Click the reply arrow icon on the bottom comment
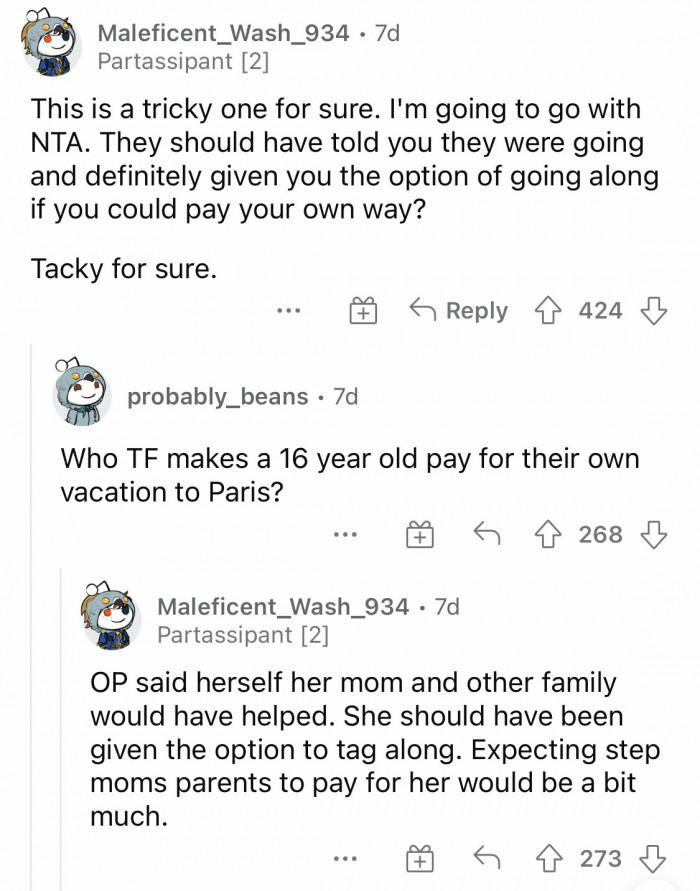This screenshot has width=700, height=891. (489, 858)
